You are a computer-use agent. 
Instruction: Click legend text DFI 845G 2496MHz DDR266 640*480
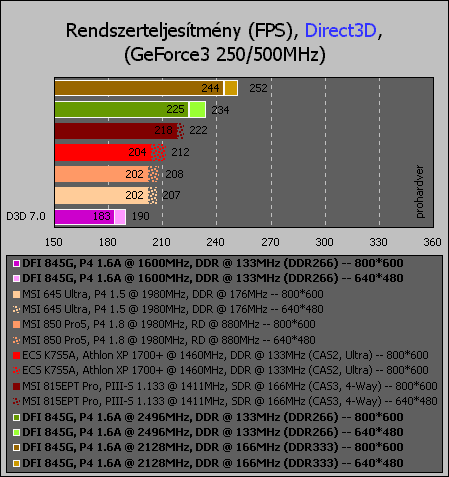pos(213,432)
